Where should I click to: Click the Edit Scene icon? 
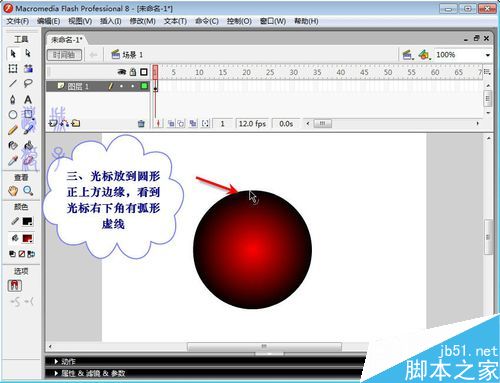coord(407,55)
